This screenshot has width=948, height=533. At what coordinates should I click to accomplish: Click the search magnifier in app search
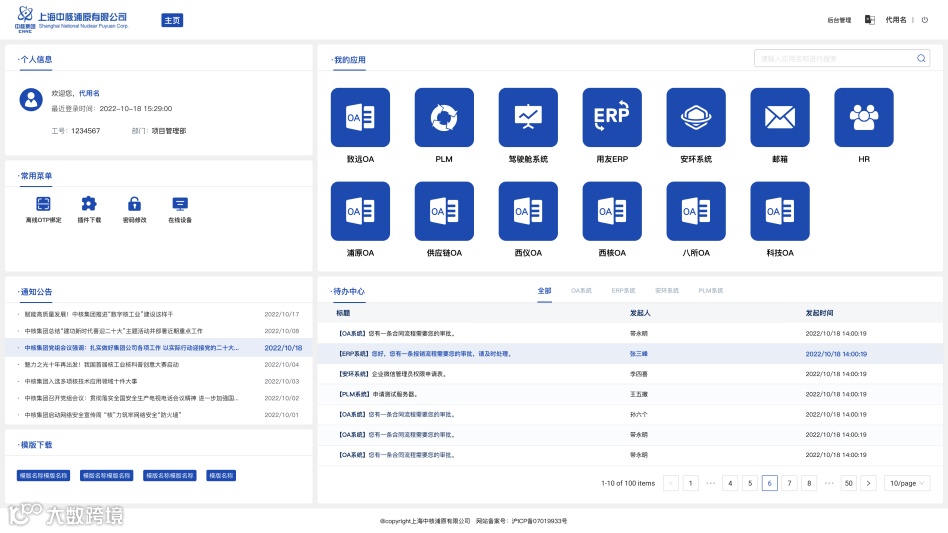921,59
